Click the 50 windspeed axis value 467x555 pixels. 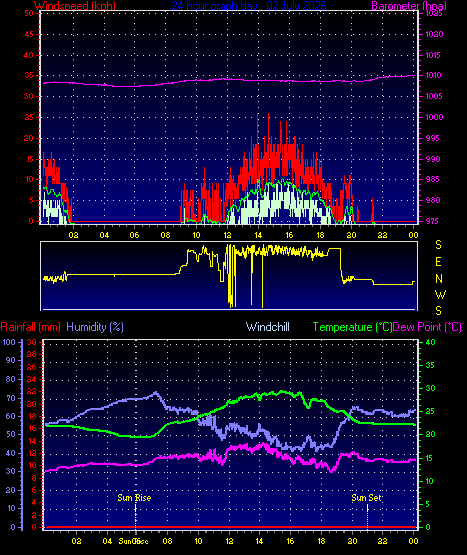click(29, 13)
